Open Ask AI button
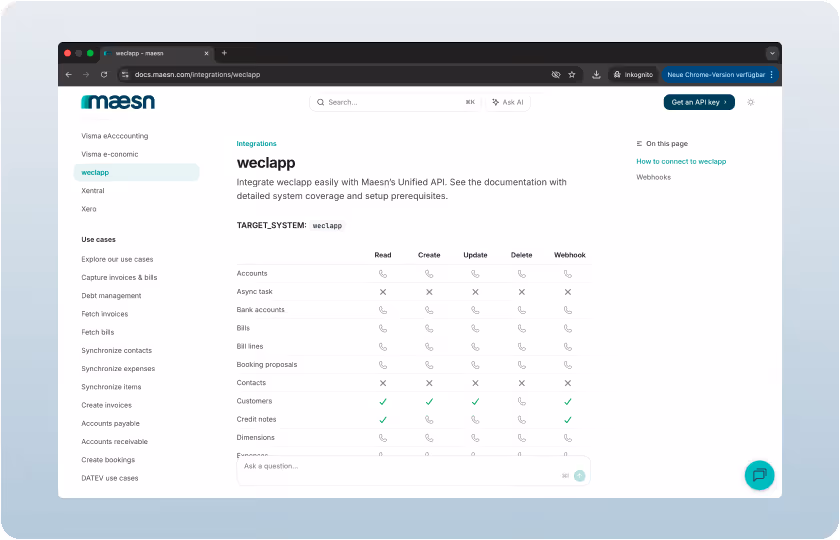The height and width of the screenshot is (540, 840). [x=508, y=102]
